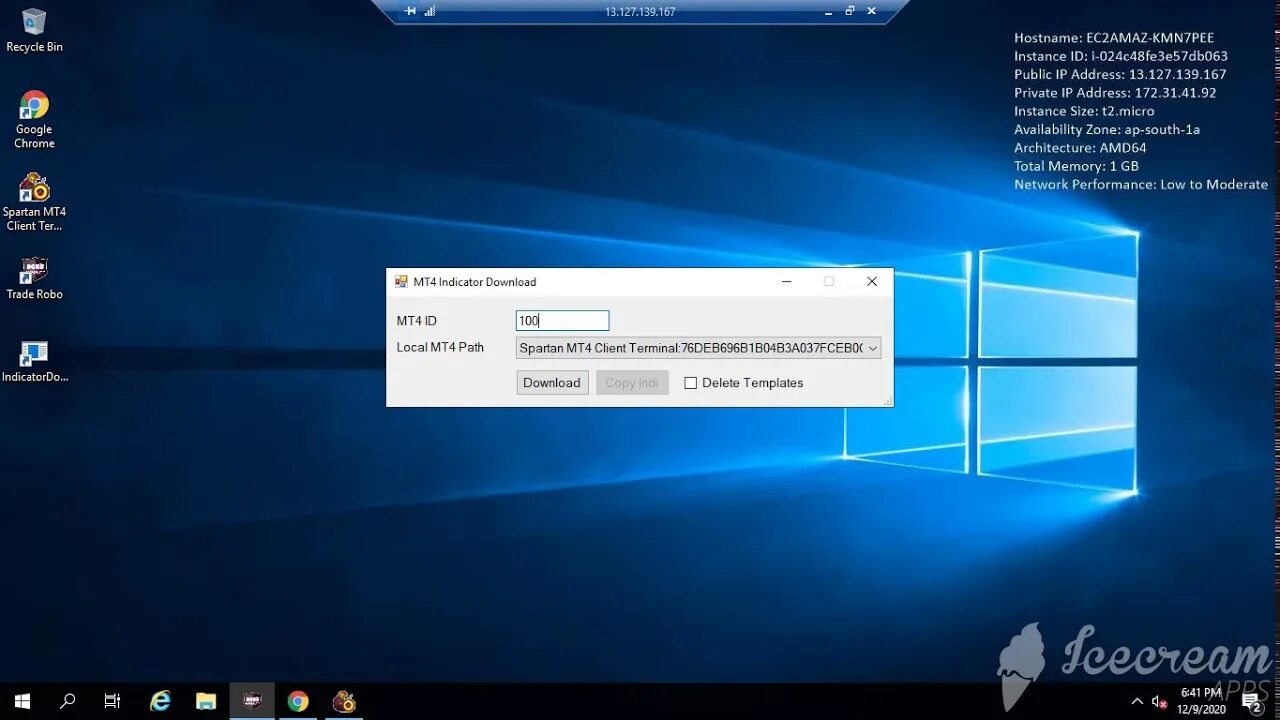Click the Instance ID text line
Screen dimensions: 1280x720
pos(1121,56)
